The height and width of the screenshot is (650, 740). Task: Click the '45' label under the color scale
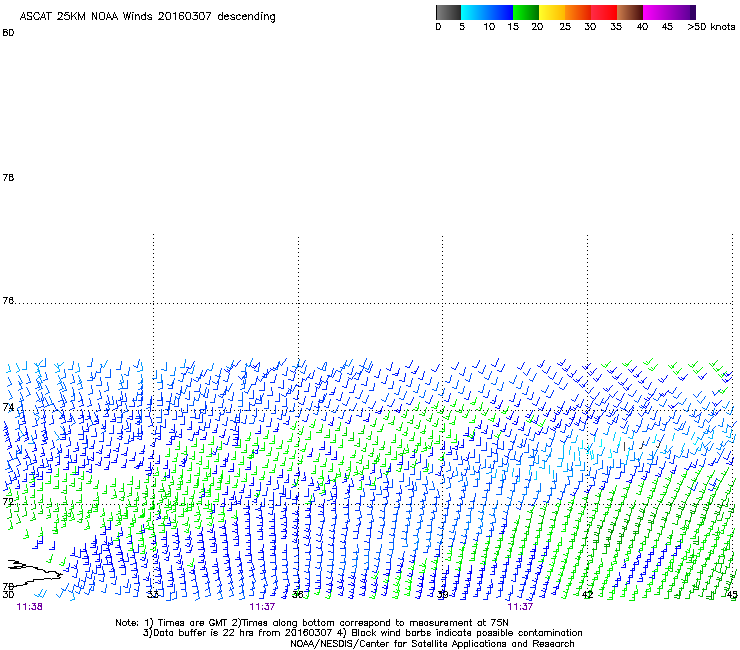click(x=667, y=27)
